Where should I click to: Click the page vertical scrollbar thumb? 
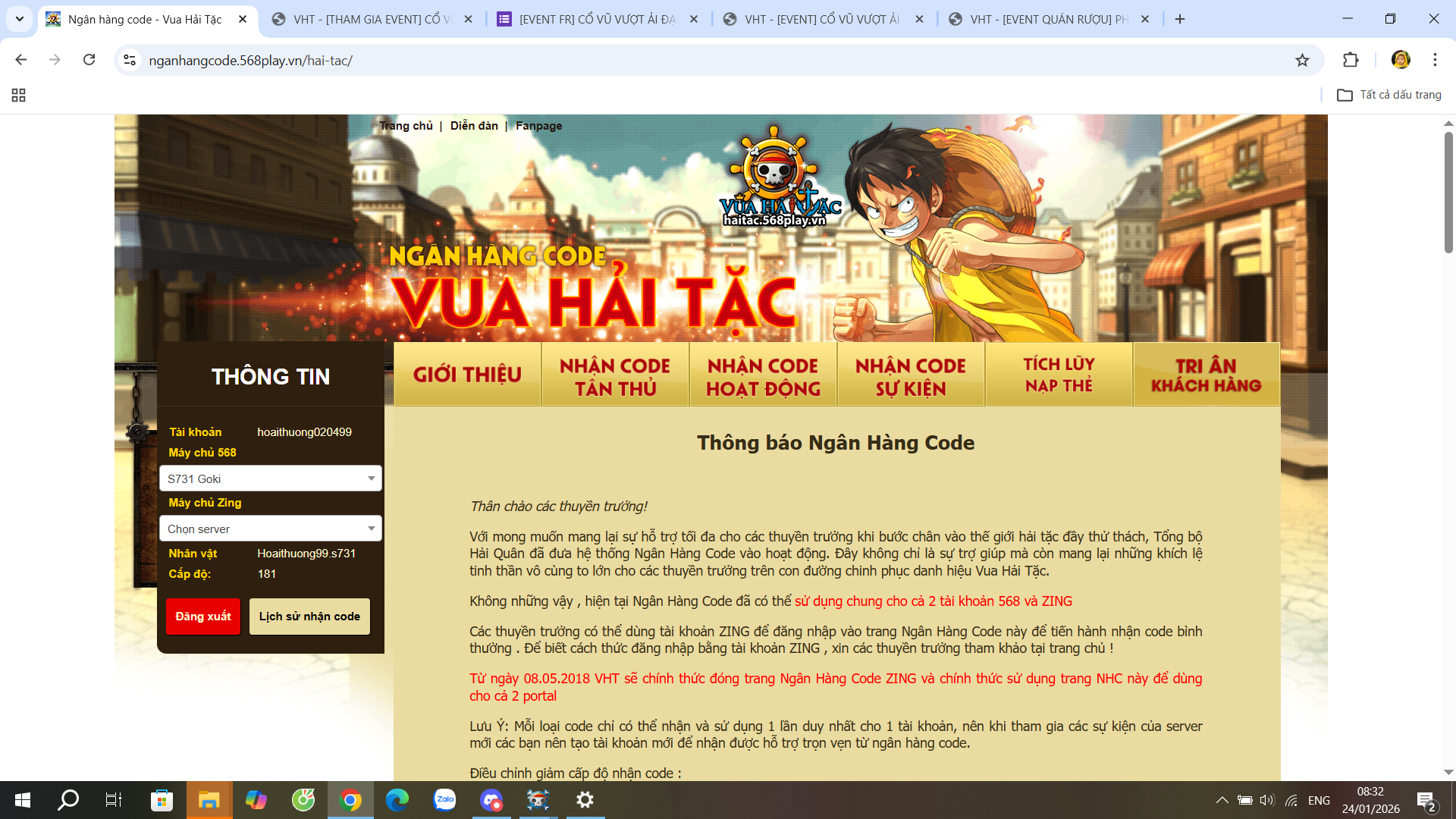1448,192
